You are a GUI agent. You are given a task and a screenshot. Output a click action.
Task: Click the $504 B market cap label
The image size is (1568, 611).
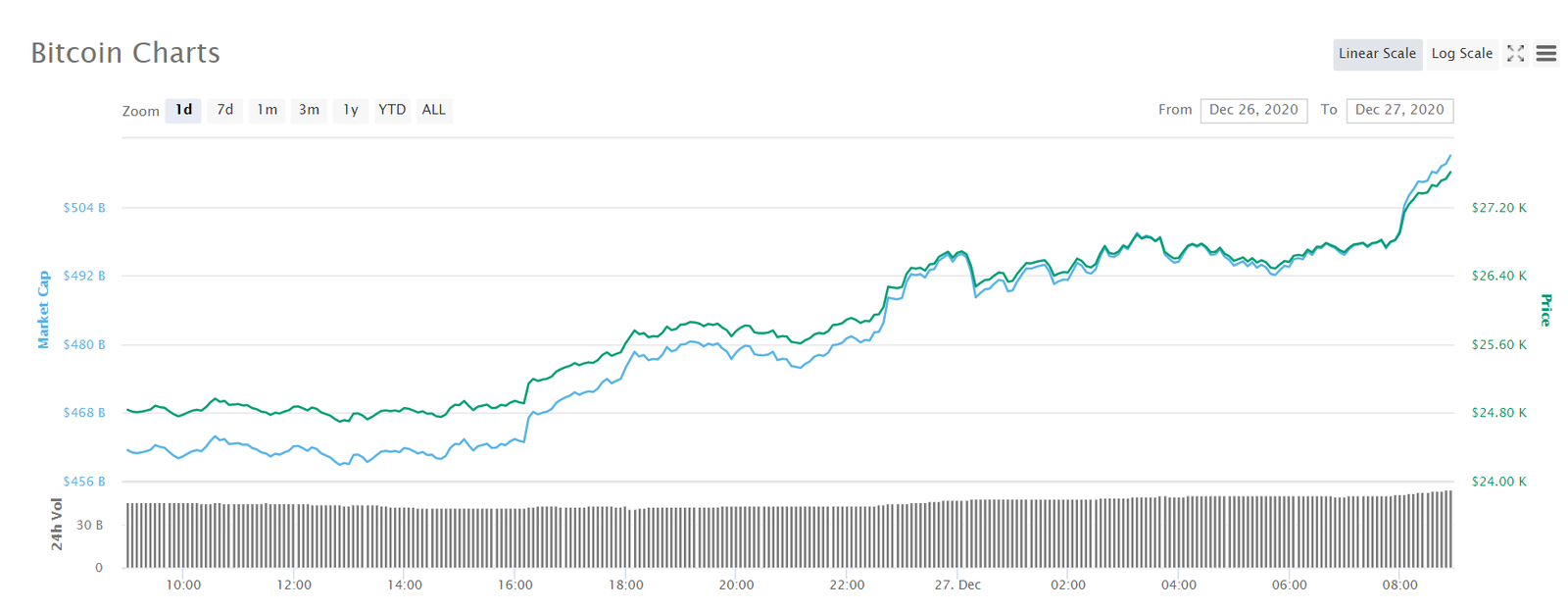click(84, 208)
